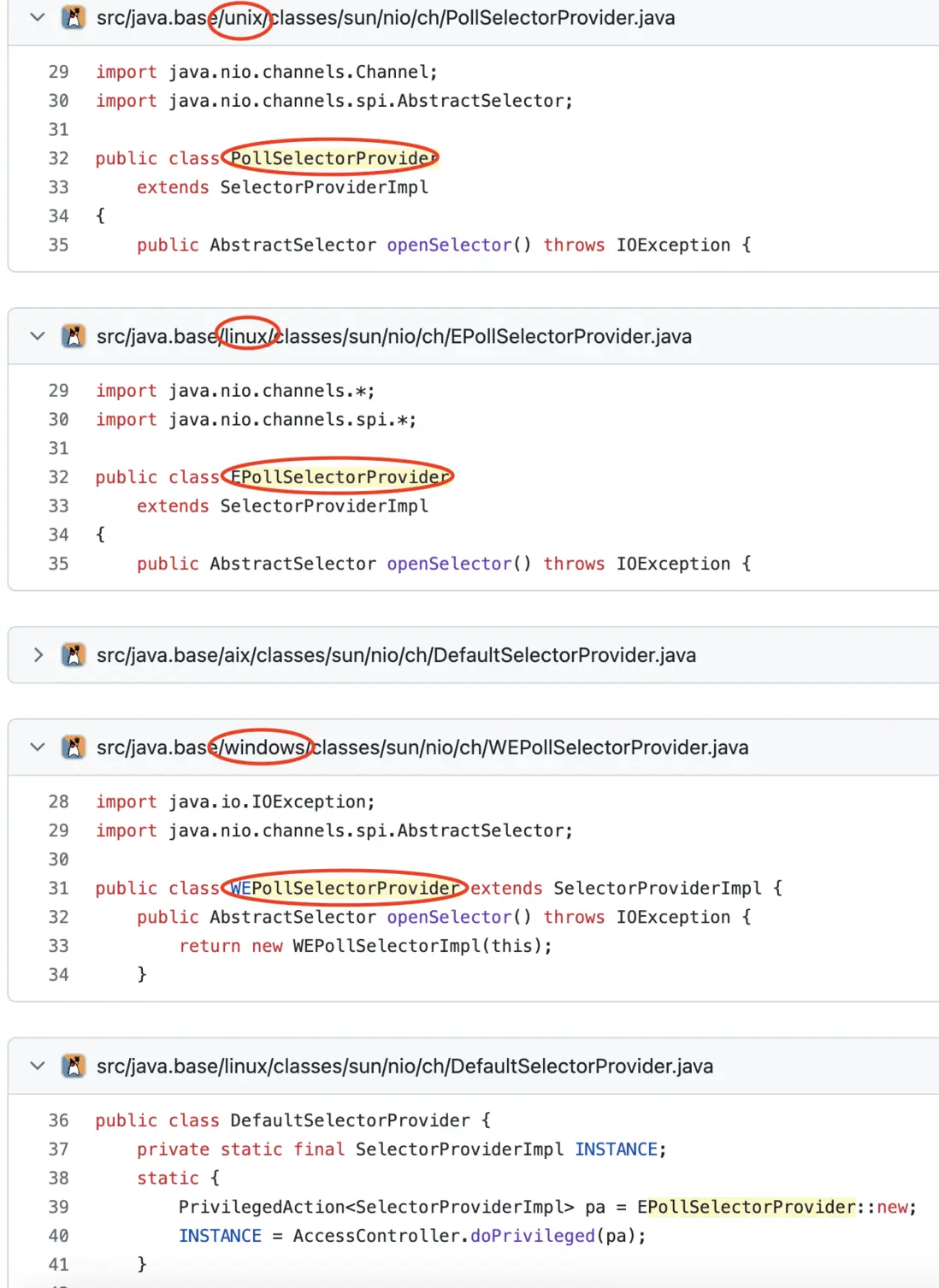Open the aix DefaultSelectorProvider.java file path
Image resolution: width=939 pixels, height=1288 pixels.
pyautogui.click(x=396, y=655)
